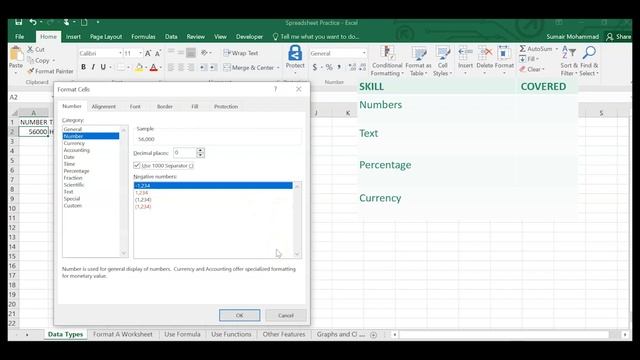Toggle Use 1000 Separator checkbox

137,166
